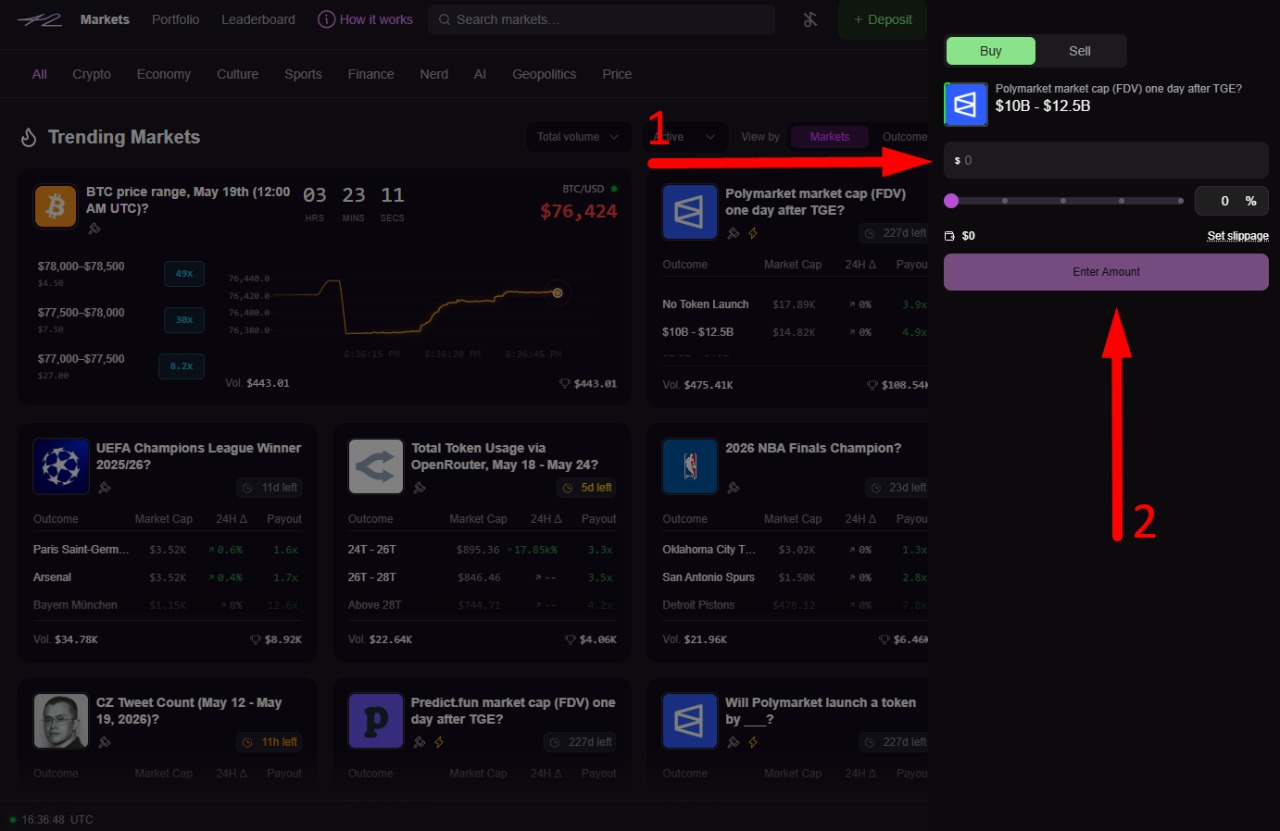Click the 8.2x payout button for $77,000–$77,500
The image size is (1280, 831).
(181, 366)
